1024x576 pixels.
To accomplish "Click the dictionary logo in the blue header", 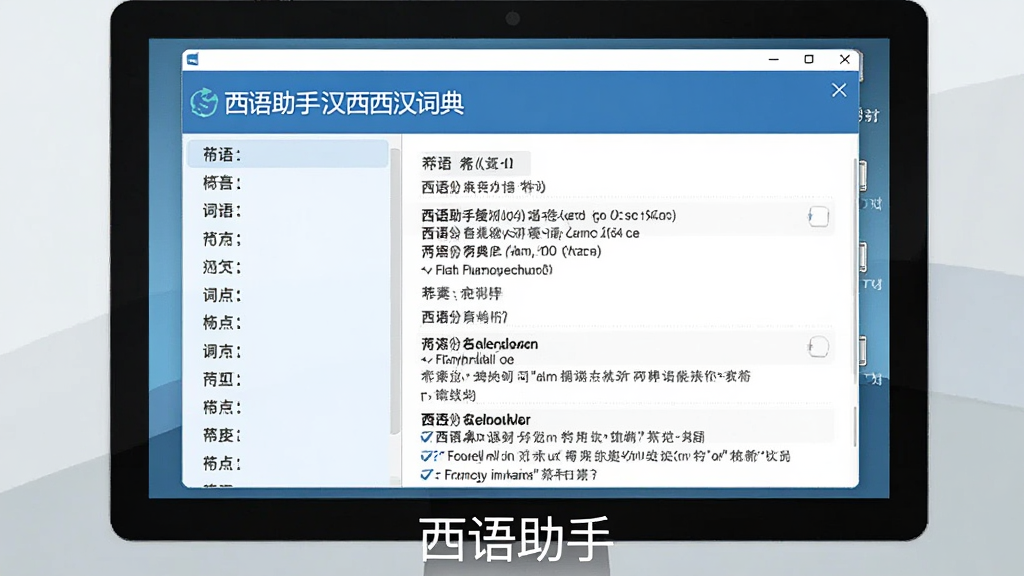I will 204,103.
